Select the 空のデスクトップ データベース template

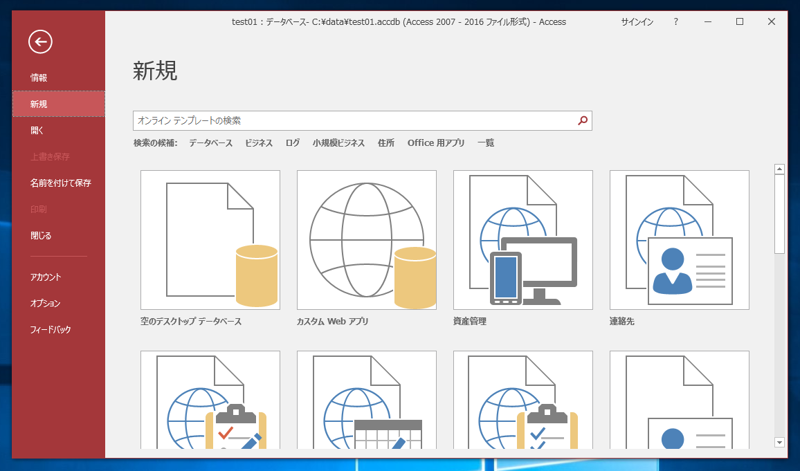210,240
